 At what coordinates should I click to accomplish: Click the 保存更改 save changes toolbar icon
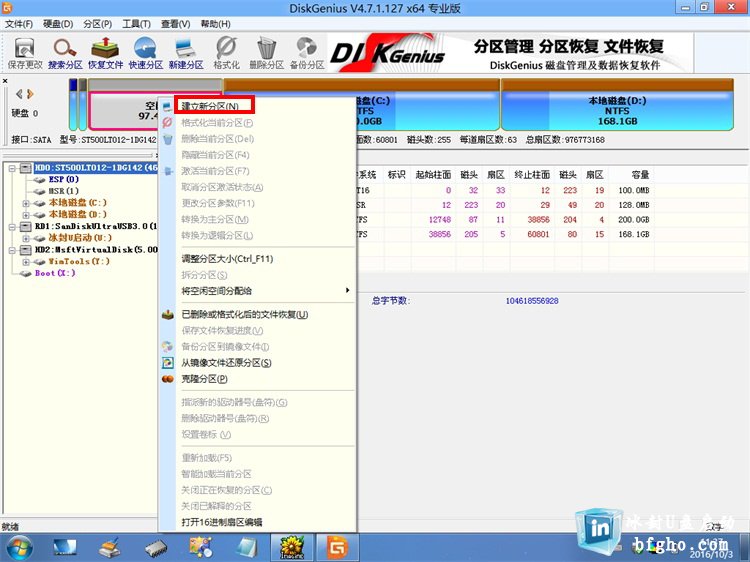pyautogui.click(x=25, y=54)
